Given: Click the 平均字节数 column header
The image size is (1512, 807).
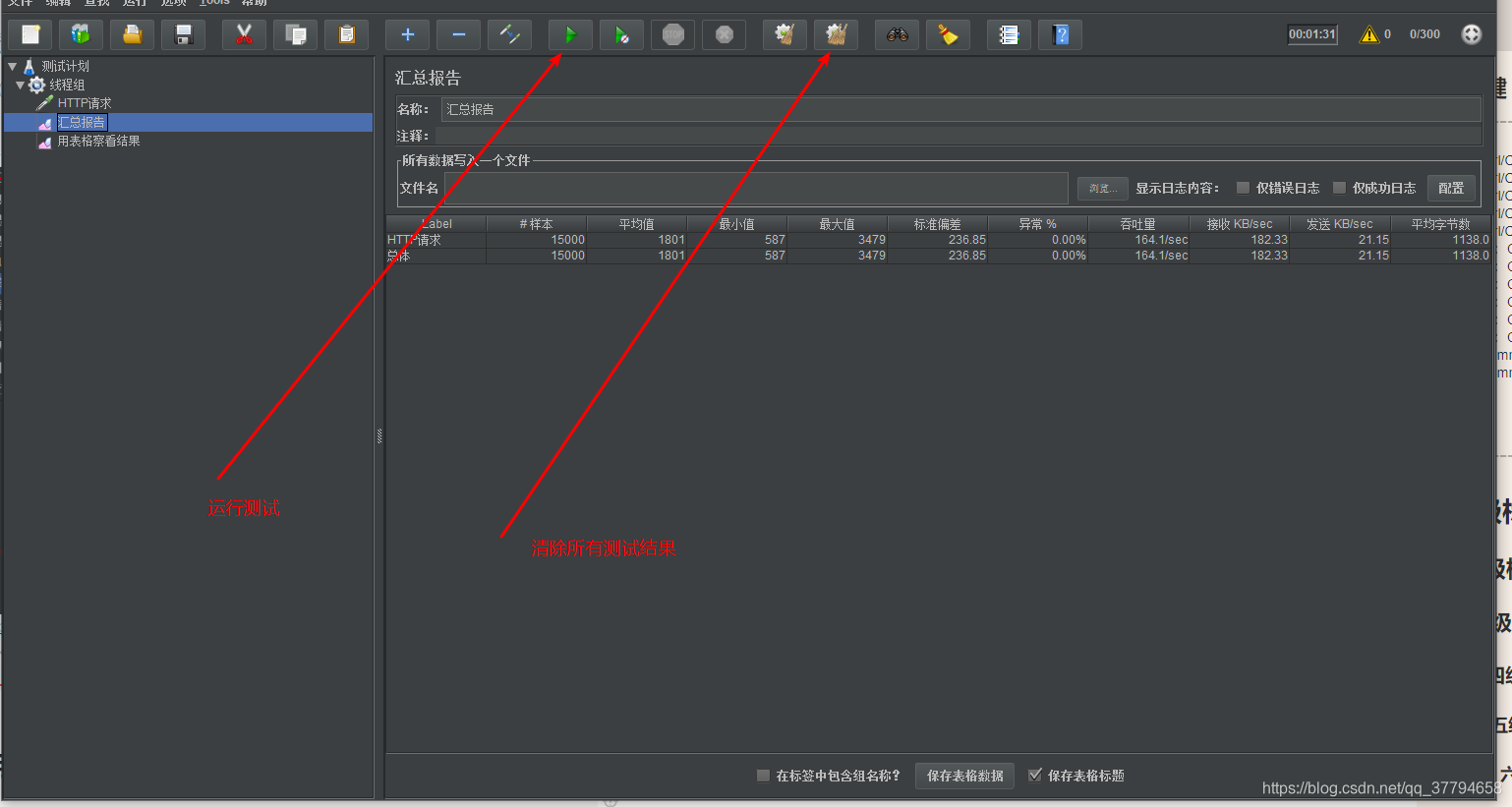Looking at the screenshot, I should coord(1441,224).
